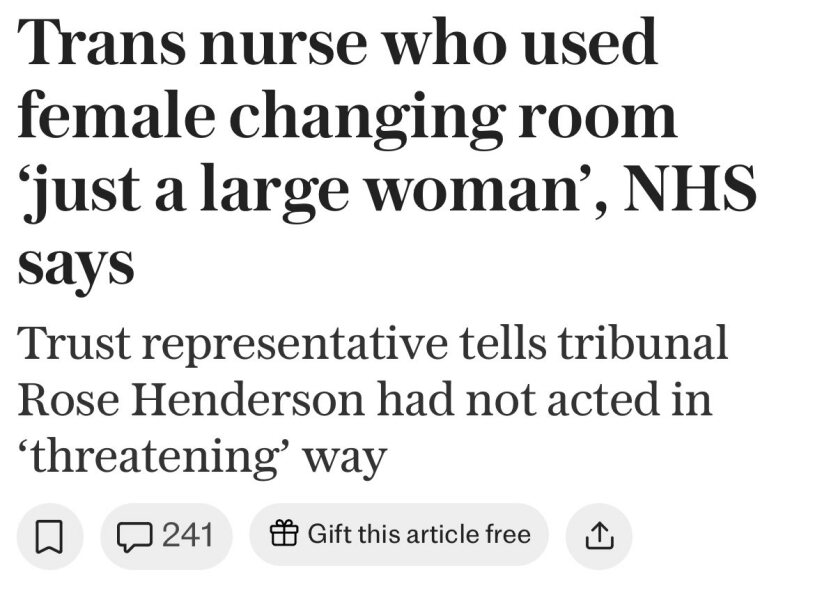815x600 pixels.
Task: Open sharing options using the rightmost icon
Action: click(x=601, y=534)
